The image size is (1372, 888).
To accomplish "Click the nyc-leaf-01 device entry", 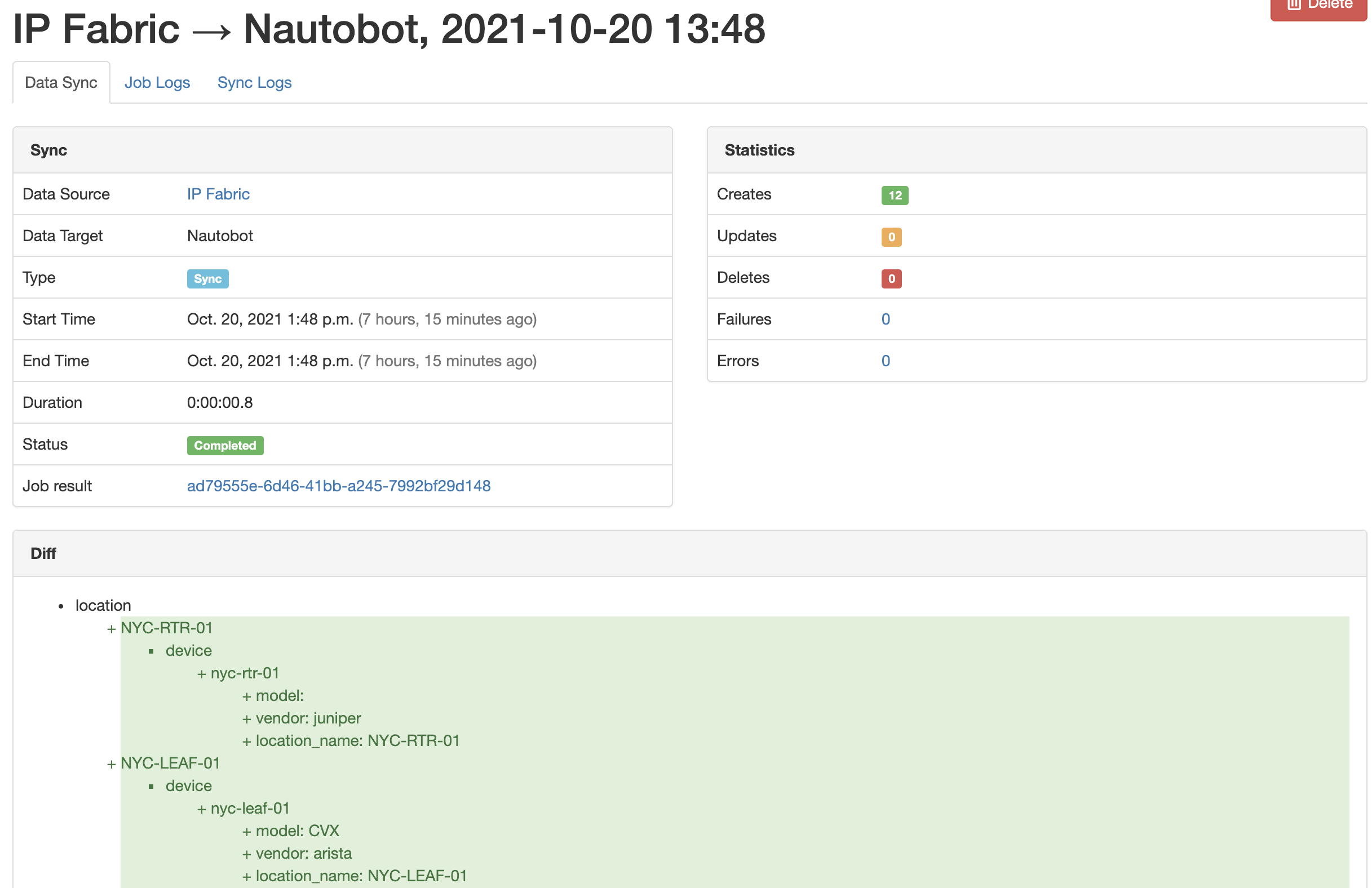I will [x=250, y=808].
